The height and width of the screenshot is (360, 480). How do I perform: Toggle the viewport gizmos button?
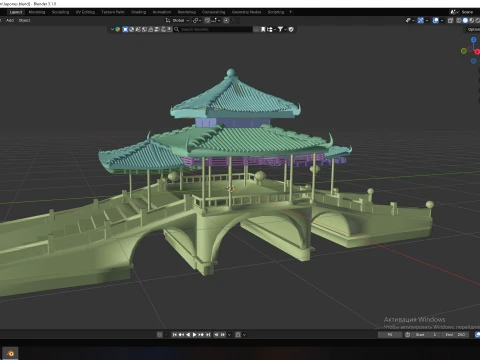tap(421, 20)
